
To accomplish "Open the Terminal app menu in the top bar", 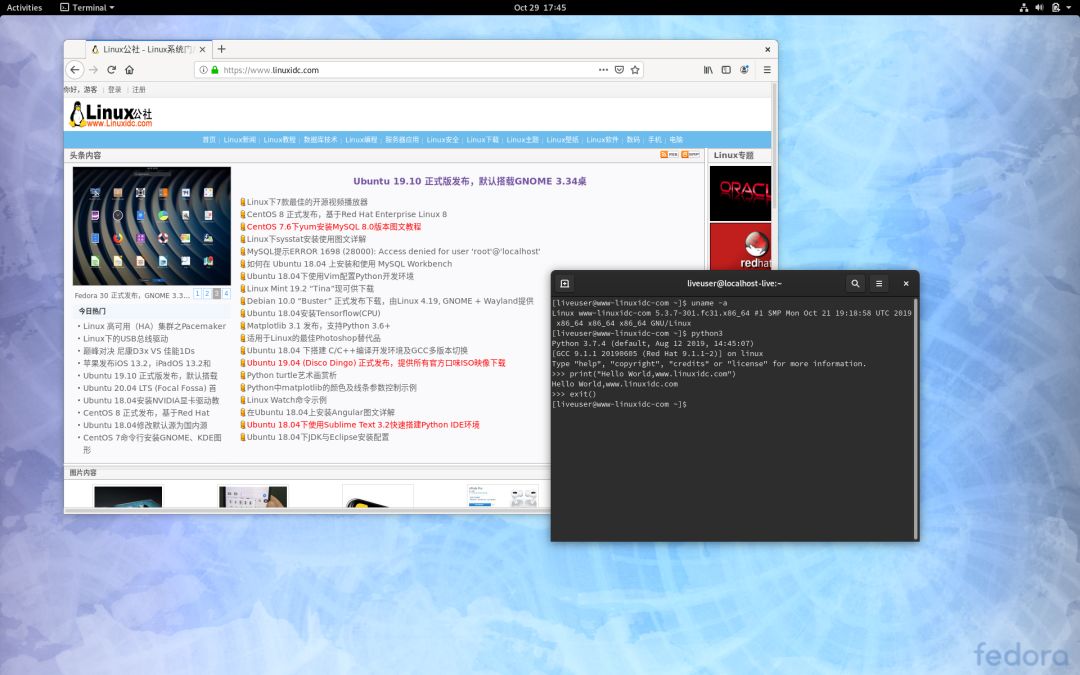I will point(87,8).
